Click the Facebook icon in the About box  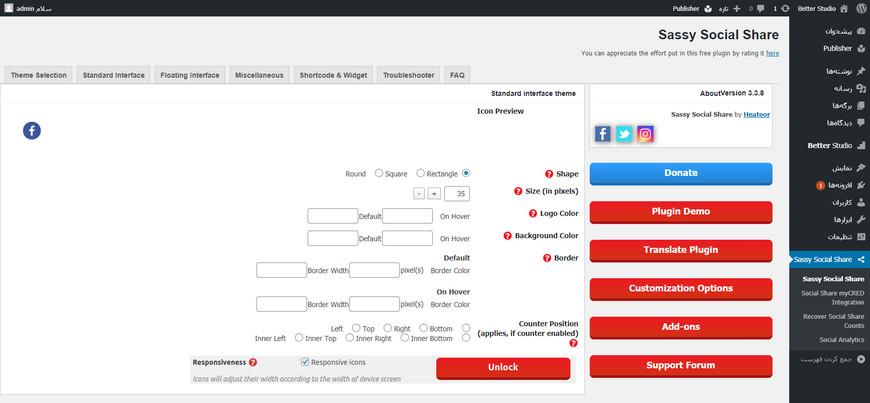click(603, 134)
